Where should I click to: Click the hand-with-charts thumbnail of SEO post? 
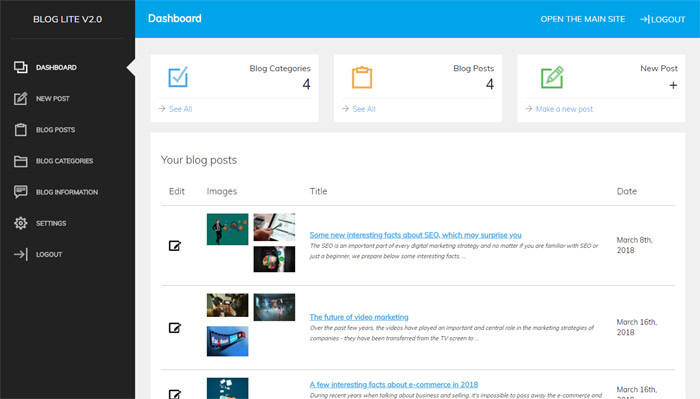point(274,227)
